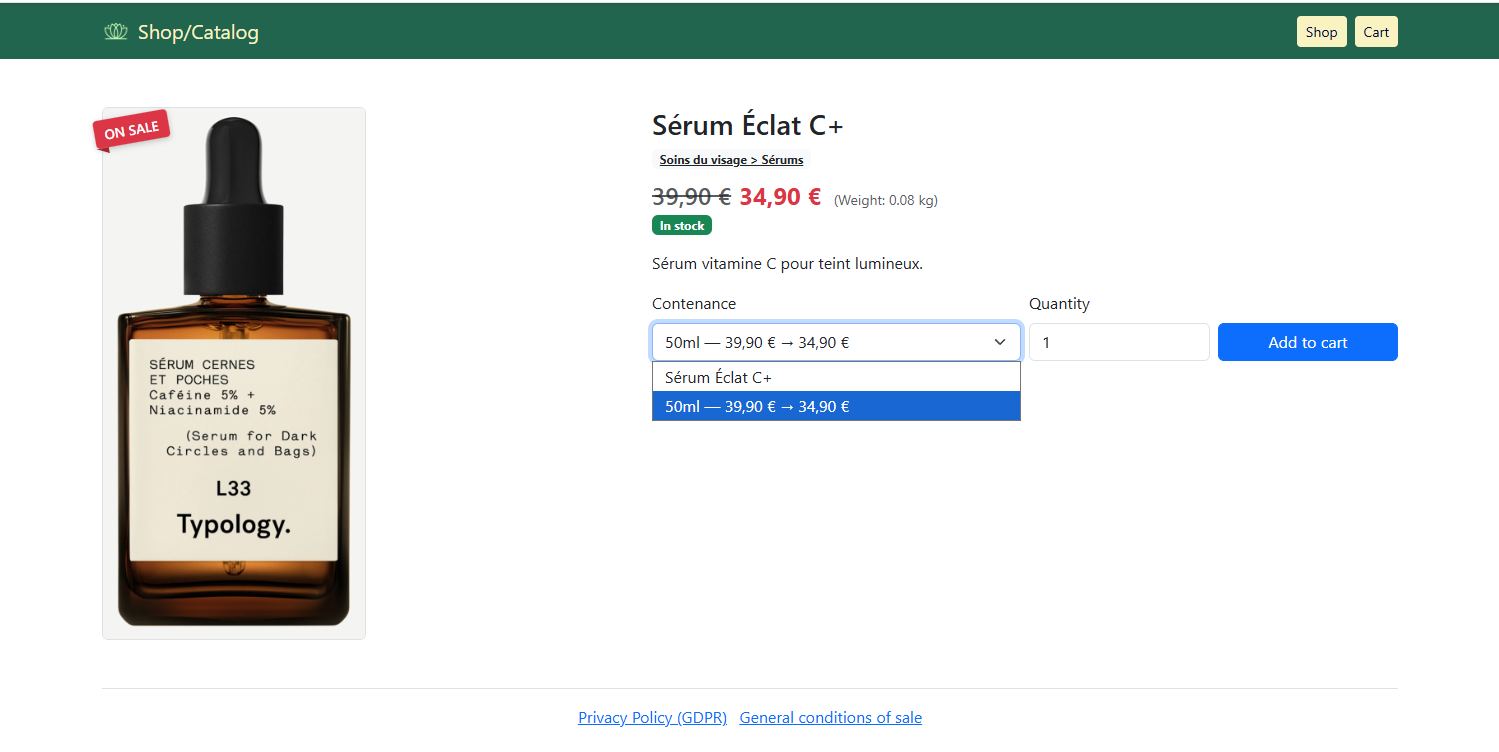
Task: Click the Contenance label
Action: [x=694, y=304]
